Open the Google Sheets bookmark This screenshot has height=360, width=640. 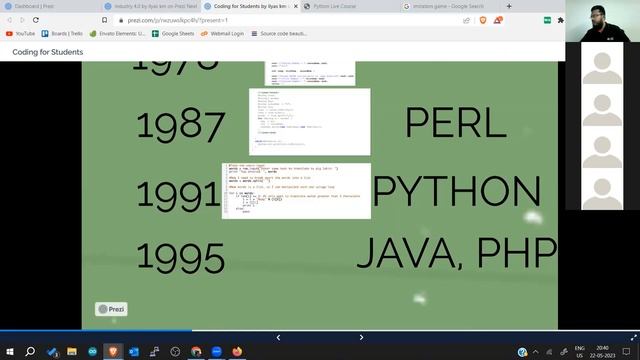173,33
